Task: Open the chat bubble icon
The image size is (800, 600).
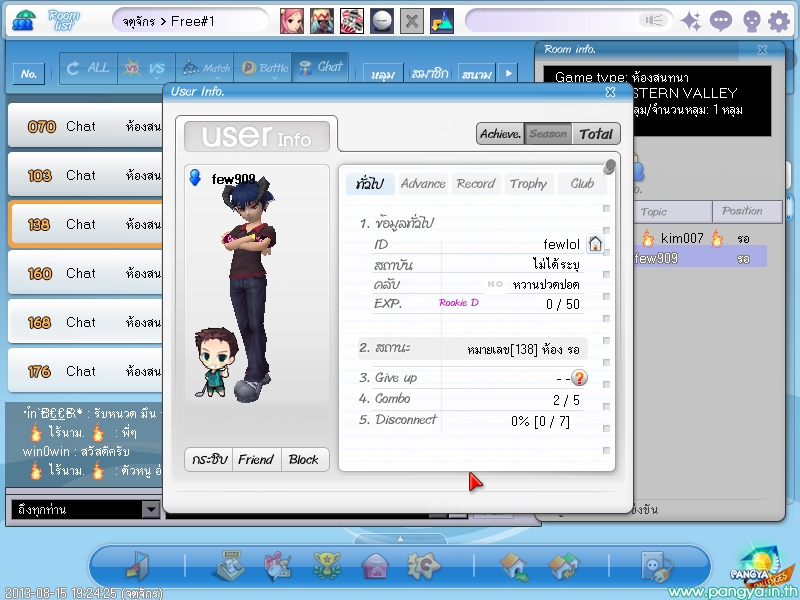Action: [721, 21]
